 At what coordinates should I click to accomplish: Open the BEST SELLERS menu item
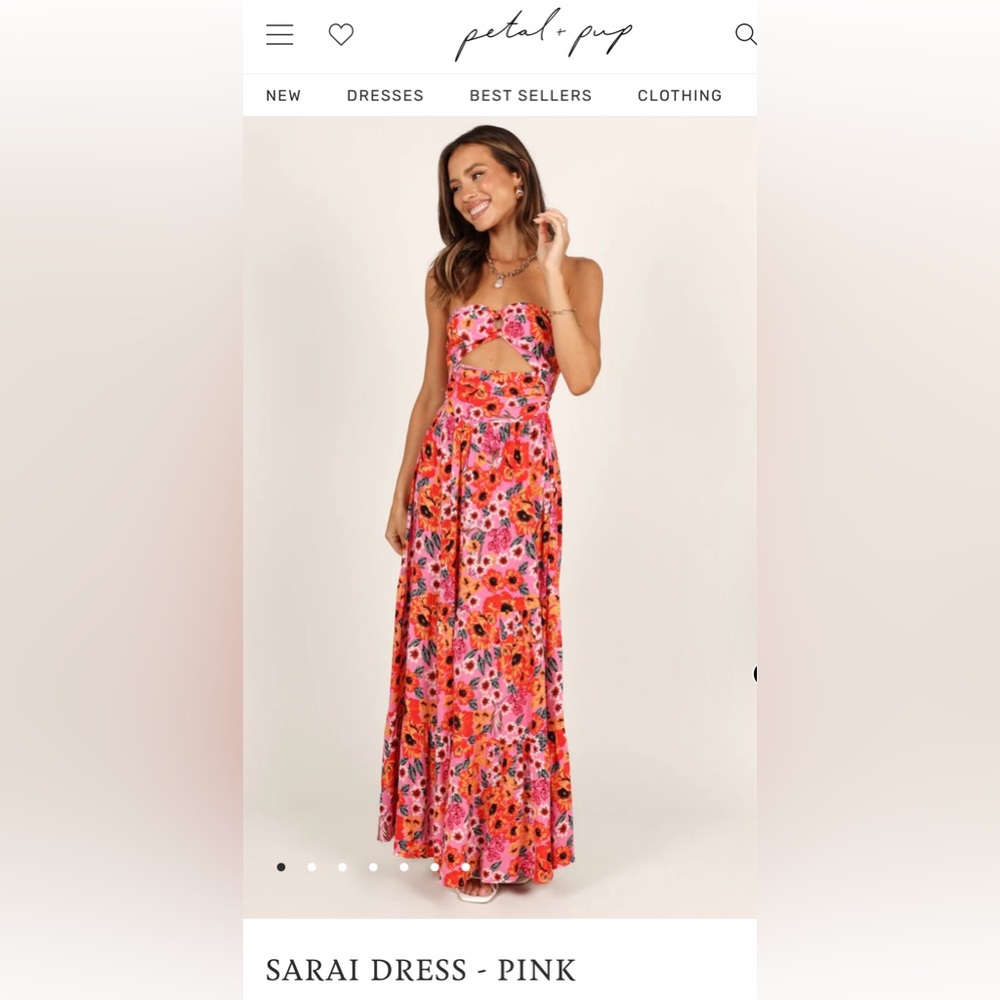(x=530, y=95)
